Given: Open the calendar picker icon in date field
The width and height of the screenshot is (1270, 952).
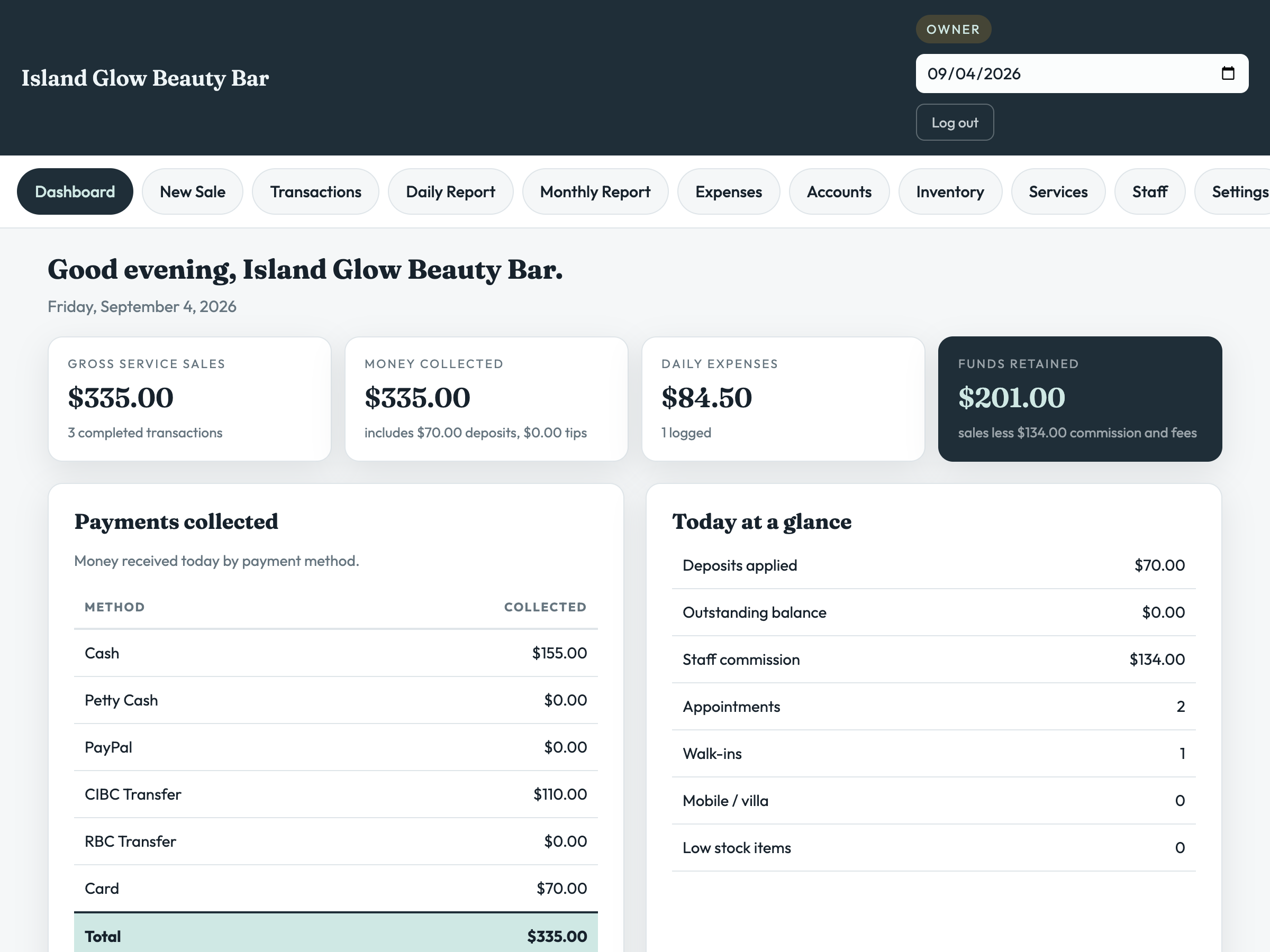Looking at the screenshot, I should (x=1228, y=74).
